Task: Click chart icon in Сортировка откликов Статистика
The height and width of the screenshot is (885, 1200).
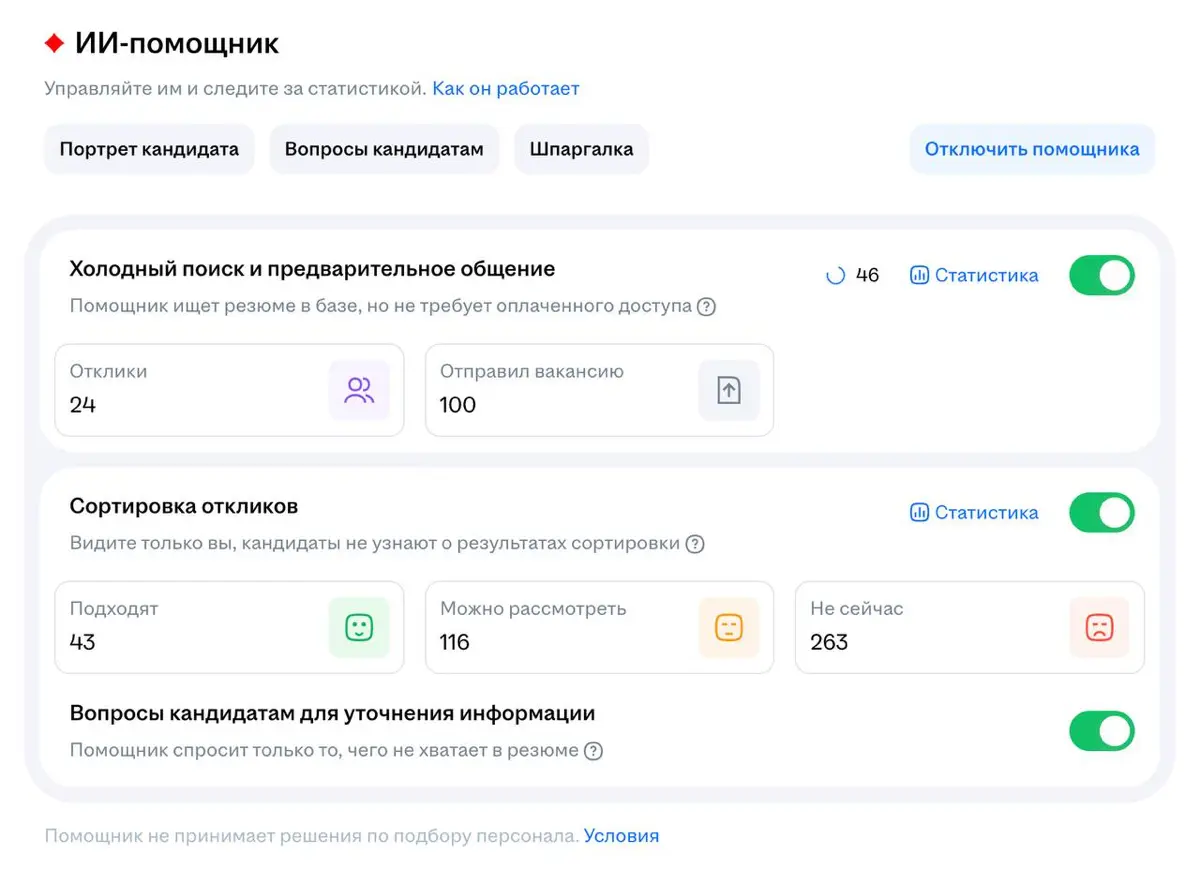Action: [x=919, y=513]
